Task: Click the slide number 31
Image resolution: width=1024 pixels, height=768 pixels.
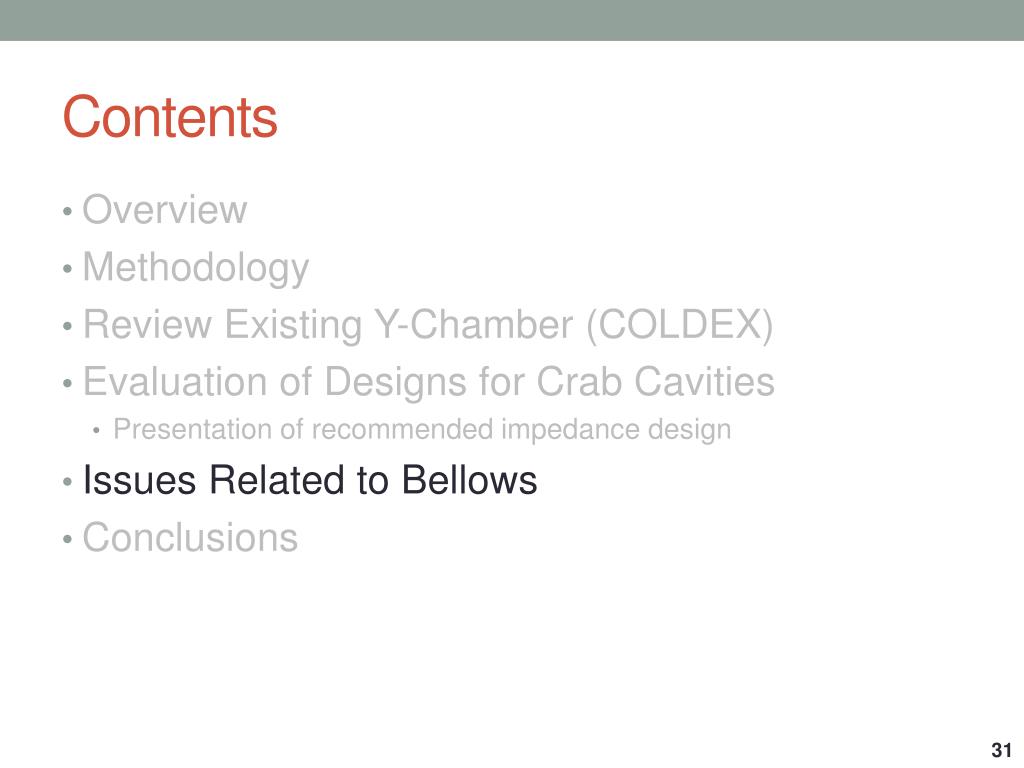Action: pos(1001,750)
